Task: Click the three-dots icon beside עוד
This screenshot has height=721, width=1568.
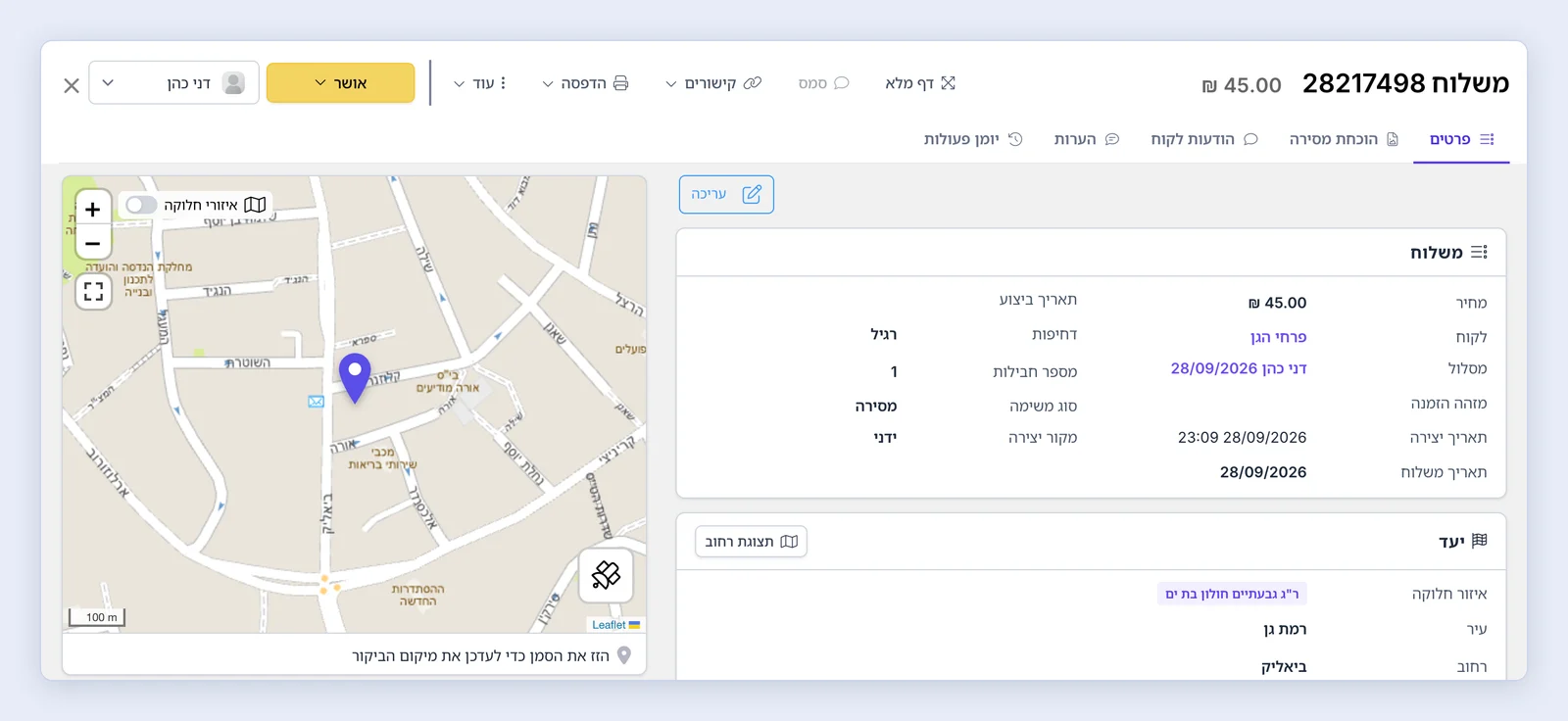Action: point(503,83)
